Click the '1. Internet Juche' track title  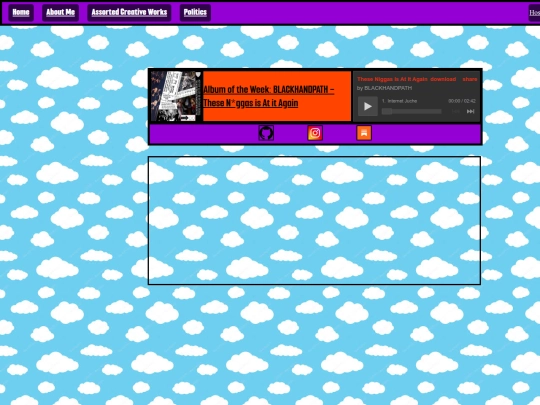(399, 101)
